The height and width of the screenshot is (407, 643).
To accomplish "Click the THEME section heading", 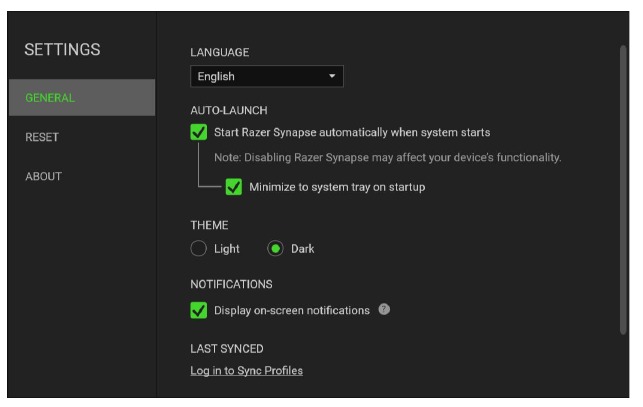I will click(209, 225).
